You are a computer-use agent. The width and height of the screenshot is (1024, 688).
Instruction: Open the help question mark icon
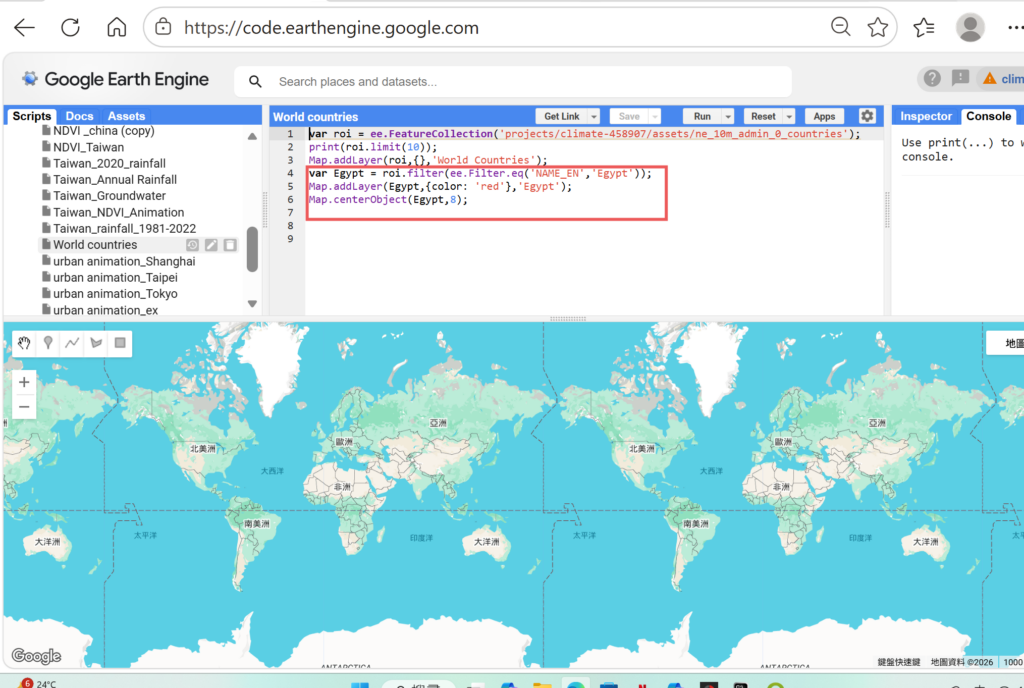[932, 78]
